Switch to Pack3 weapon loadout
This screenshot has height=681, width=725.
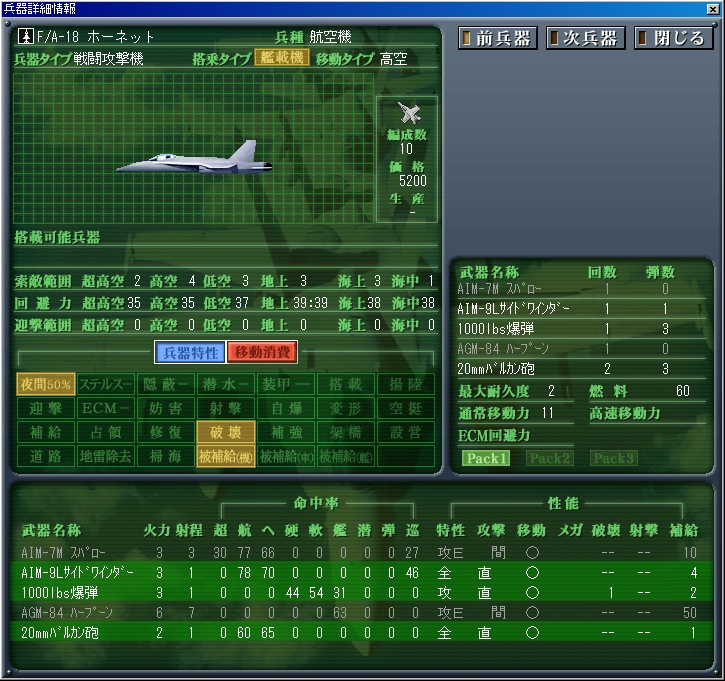pyautogui.click(x=614, y=458)
